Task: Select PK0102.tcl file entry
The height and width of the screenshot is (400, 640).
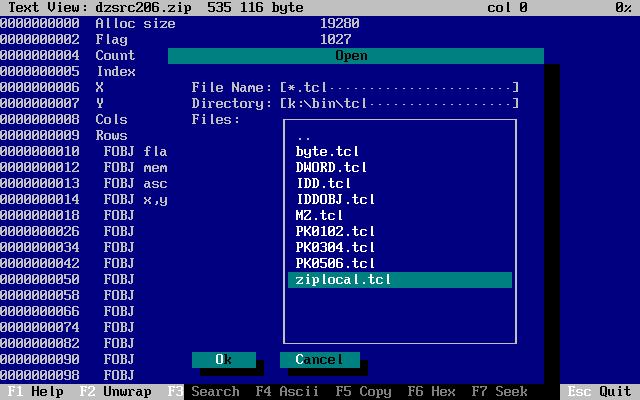Action: tap(335, 231)
